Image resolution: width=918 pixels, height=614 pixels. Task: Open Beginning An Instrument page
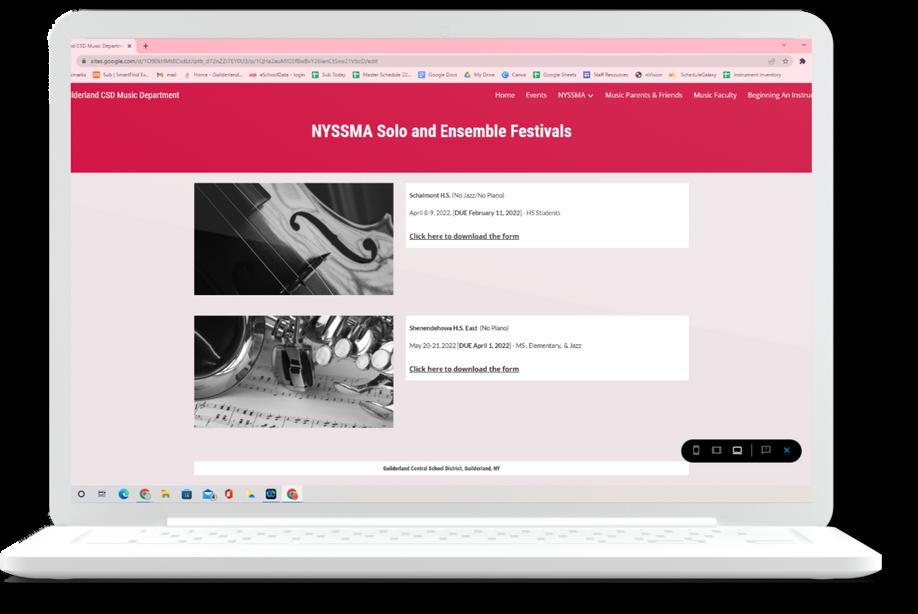pyautogui.click(x=779, y=95)
